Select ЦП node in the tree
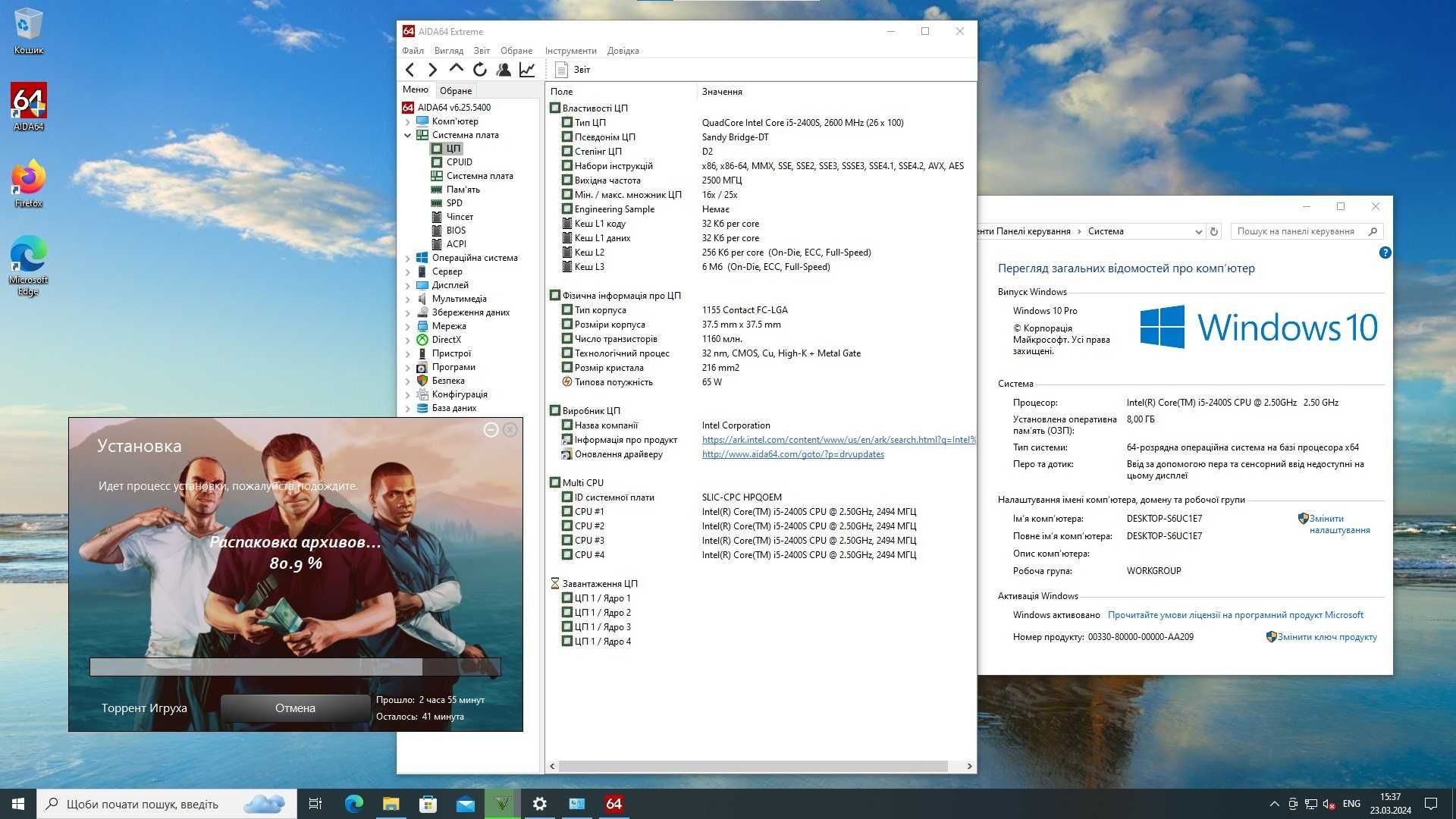 click(x=453, y=149)
